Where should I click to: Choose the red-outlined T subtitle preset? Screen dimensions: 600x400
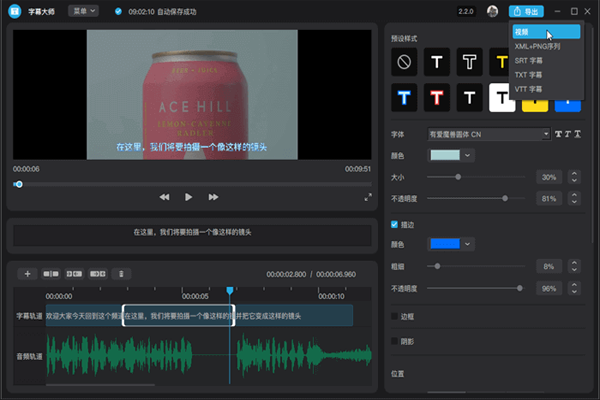[x=436, y=97]
